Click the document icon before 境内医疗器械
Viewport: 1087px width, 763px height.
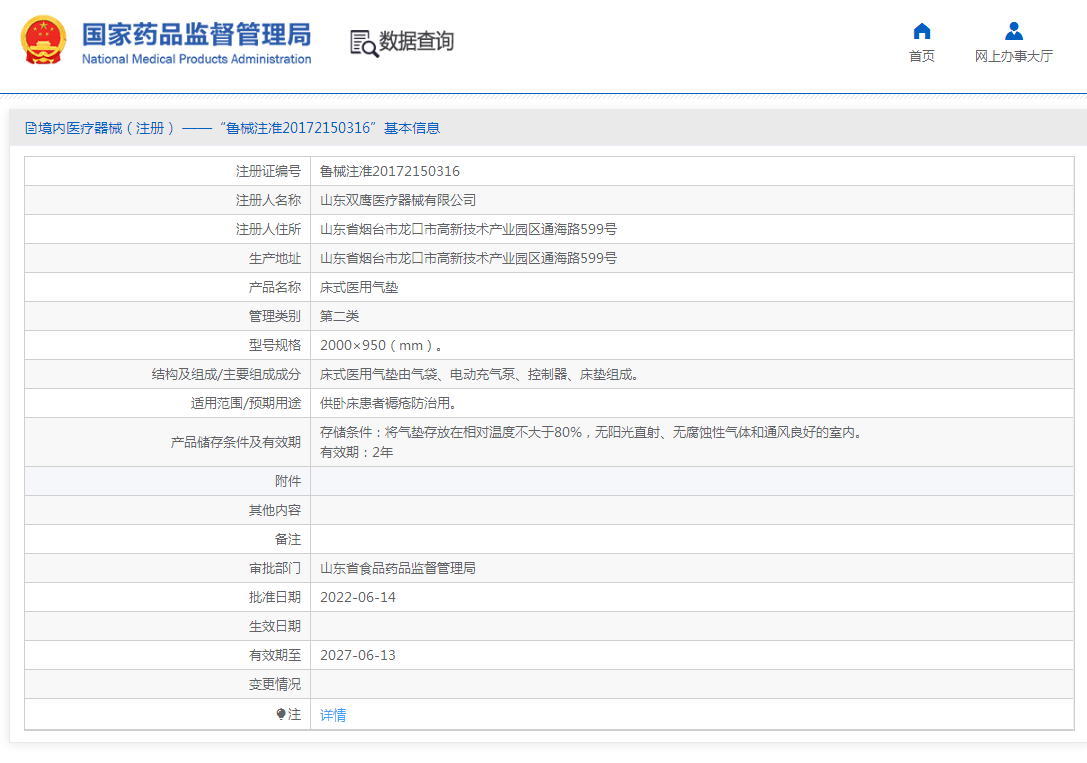click(x=31, y=128)
